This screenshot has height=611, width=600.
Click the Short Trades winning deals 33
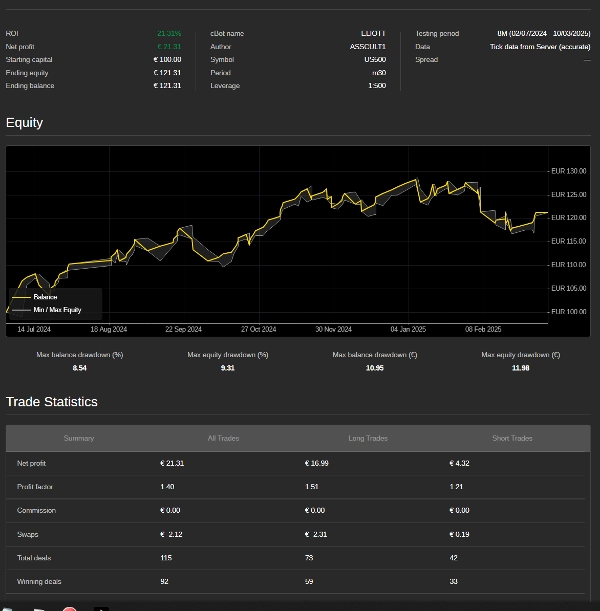tap(453, 581)
